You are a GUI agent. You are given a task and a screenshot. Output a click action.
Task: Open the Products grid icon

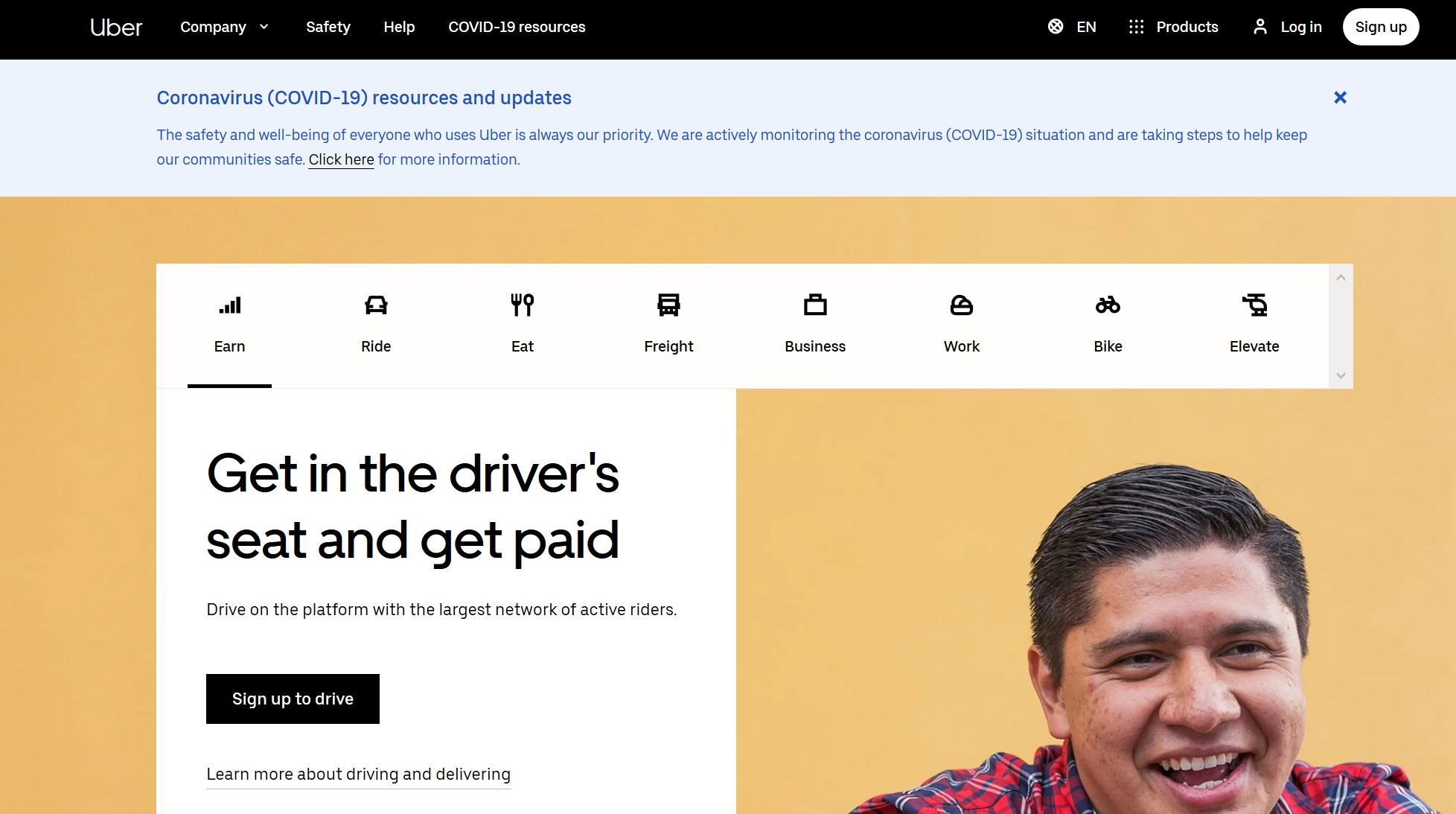[x=1136, y=27]
